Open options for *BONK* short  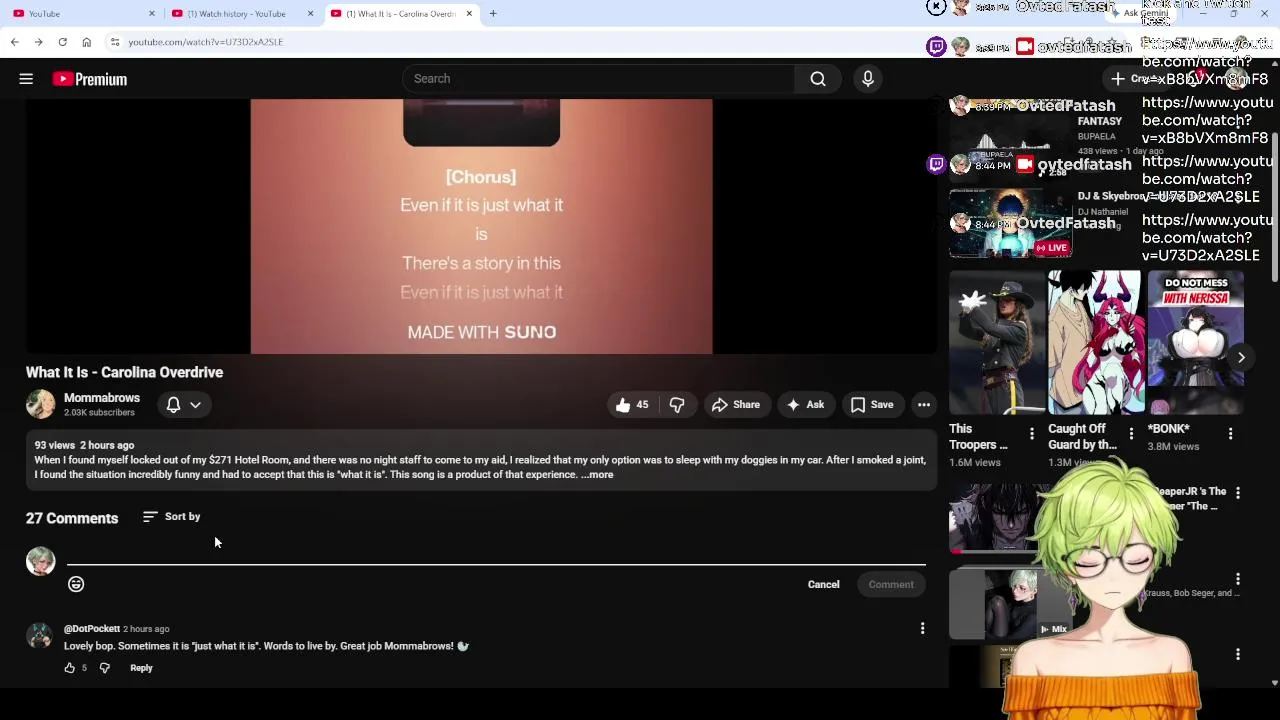click(x=1230, y=434)
